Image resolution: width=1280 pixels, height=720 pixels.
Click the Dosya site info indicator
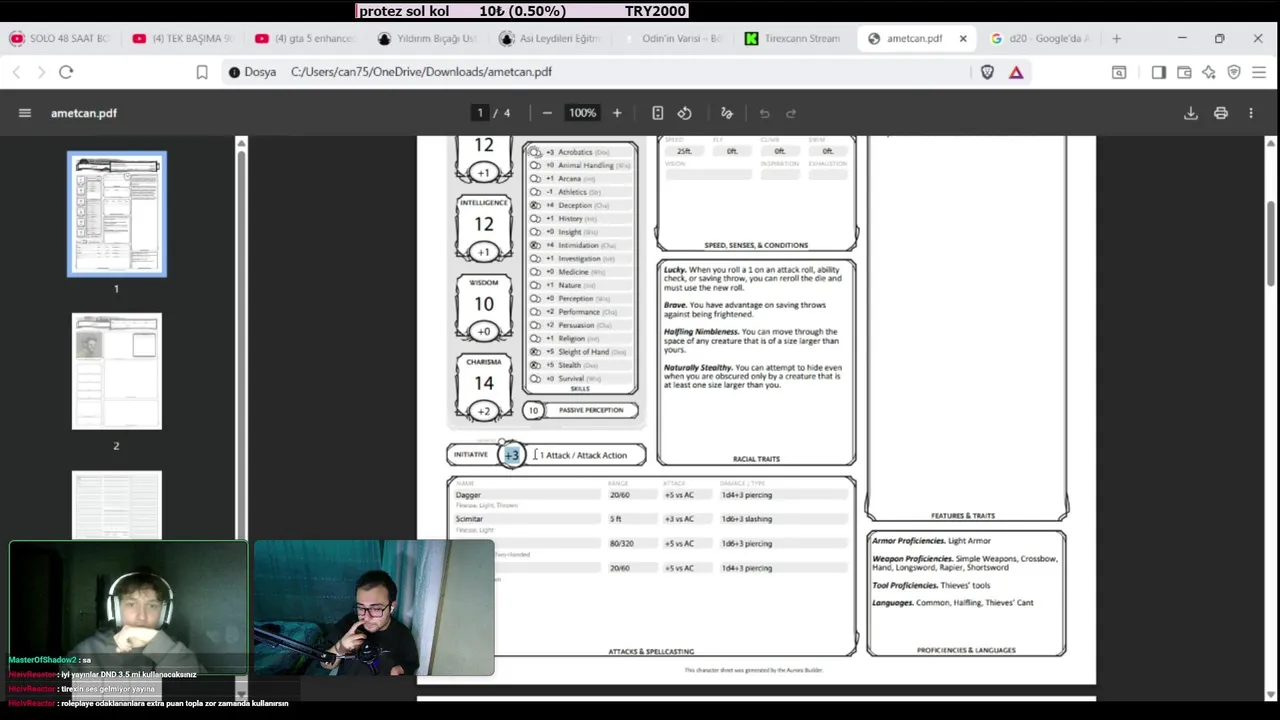(x=252, y=72)
